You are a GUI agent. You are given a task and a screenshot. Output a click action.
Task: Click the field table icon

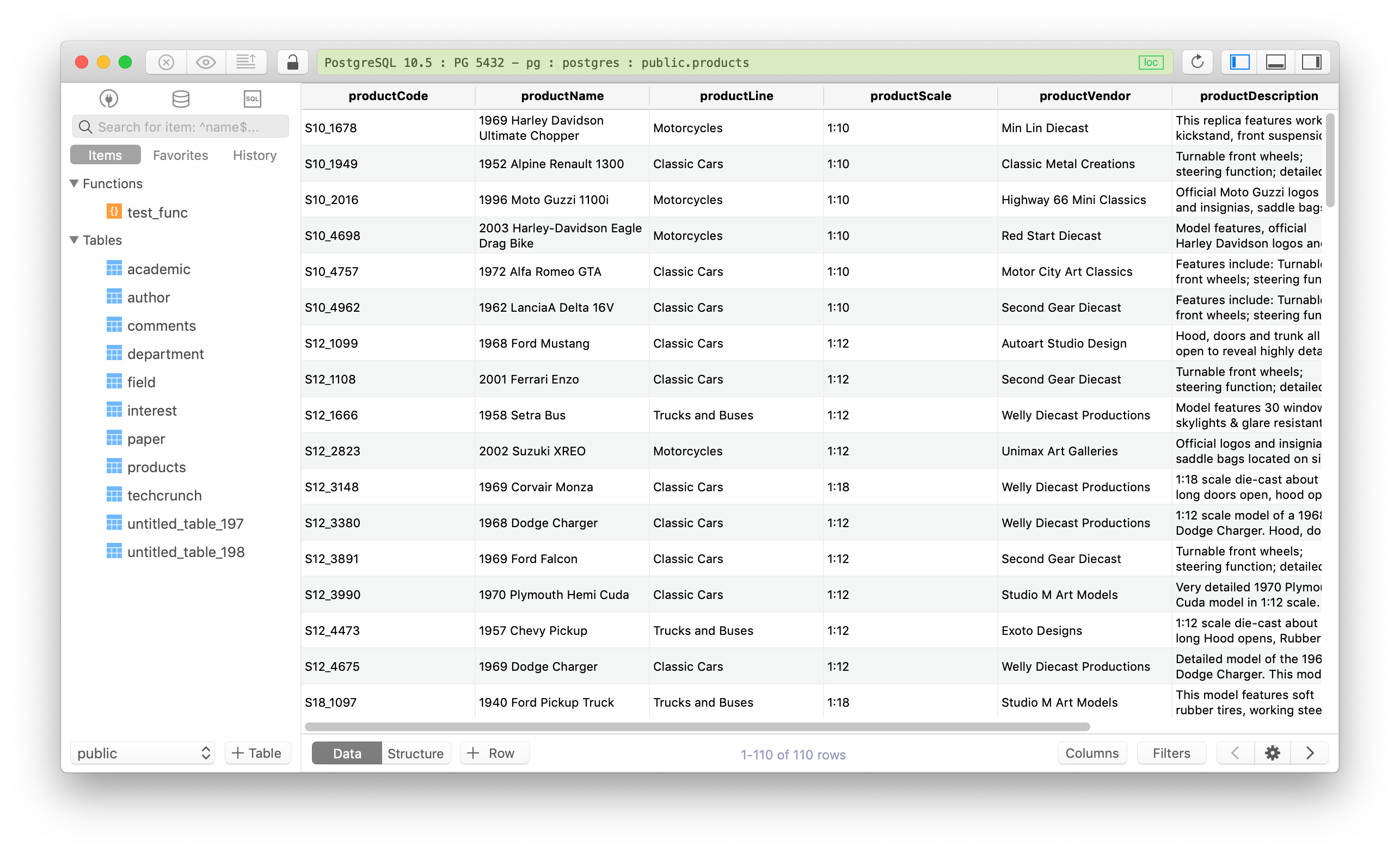(114, 382)
